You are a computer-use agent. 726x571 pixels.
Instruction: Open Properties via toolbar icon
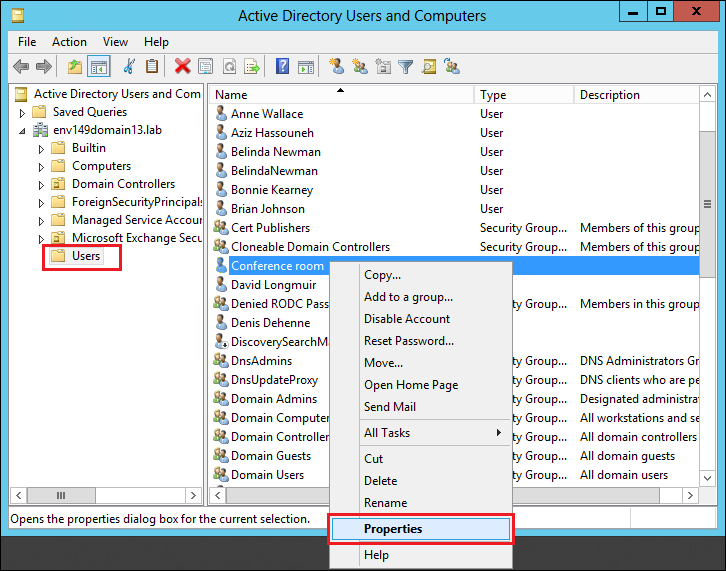pyautogui.click(x=206, y=67)
